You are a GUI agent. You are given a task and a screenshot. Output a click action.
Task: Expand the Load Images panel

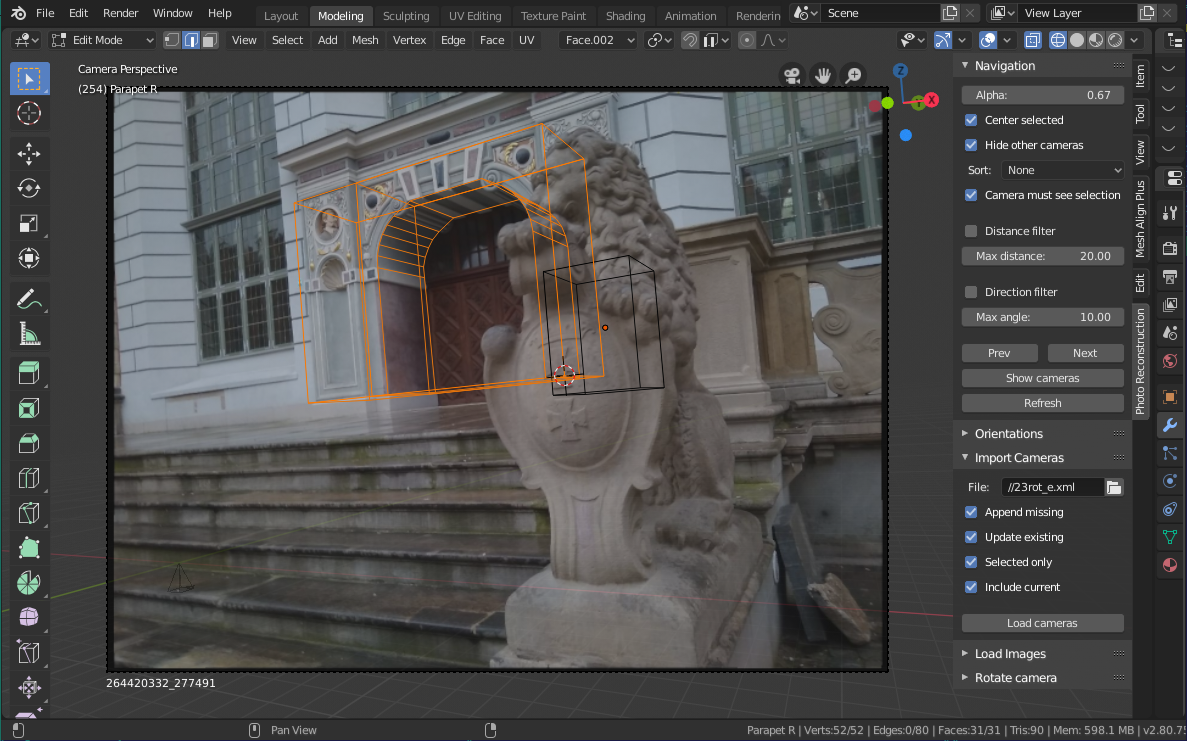[1010, 654]
